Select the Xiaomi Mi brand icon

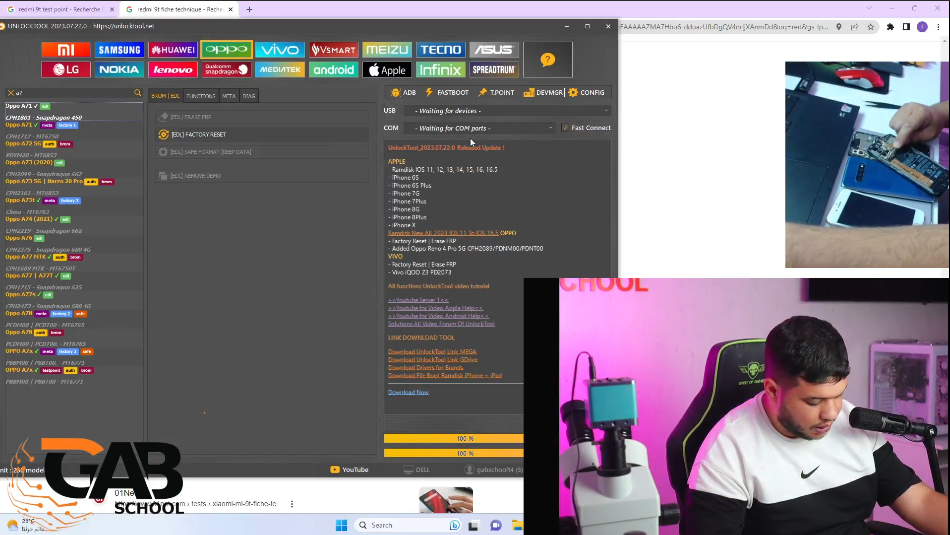66,50
